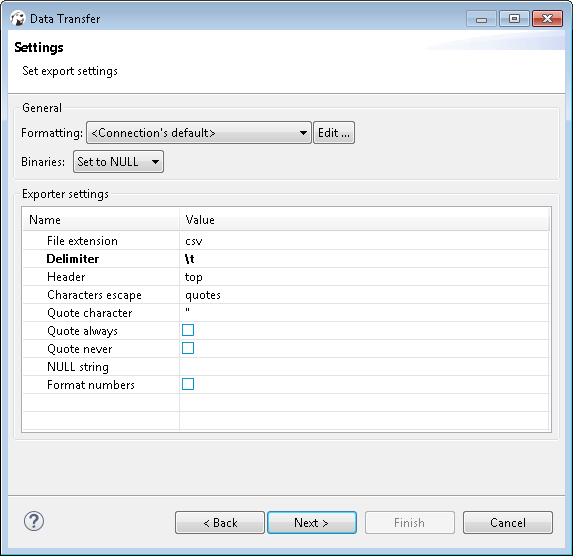Image resolution: width=573 pixels, height=556 pixels.
Task: Go back with the < Back button
Action: 220,523
